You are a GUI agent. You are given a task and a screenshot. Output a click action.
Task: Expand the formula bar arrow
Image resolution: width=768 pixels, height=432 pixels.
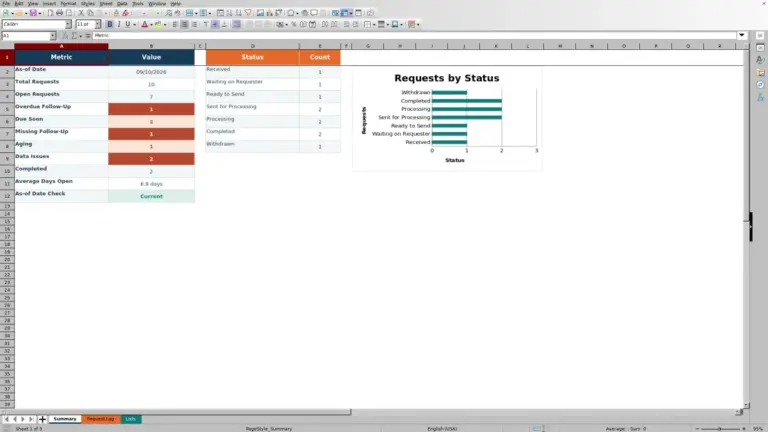[742, 35]
